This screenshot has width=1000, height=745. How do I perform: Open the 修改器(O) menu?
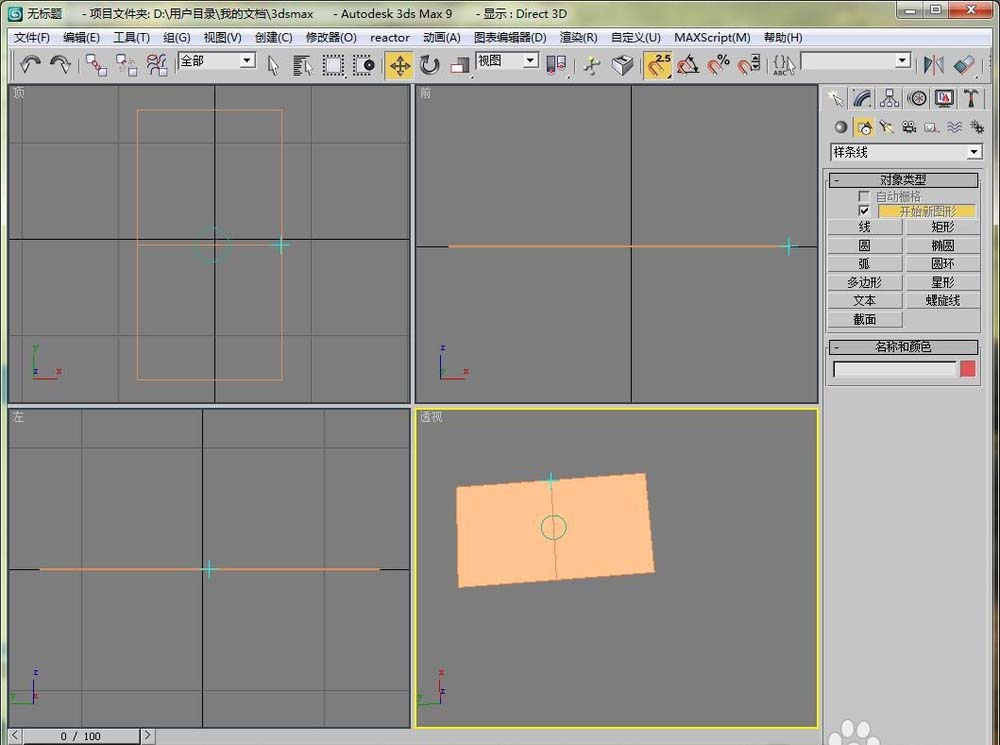pyautogui.click(x=331, y=38)
